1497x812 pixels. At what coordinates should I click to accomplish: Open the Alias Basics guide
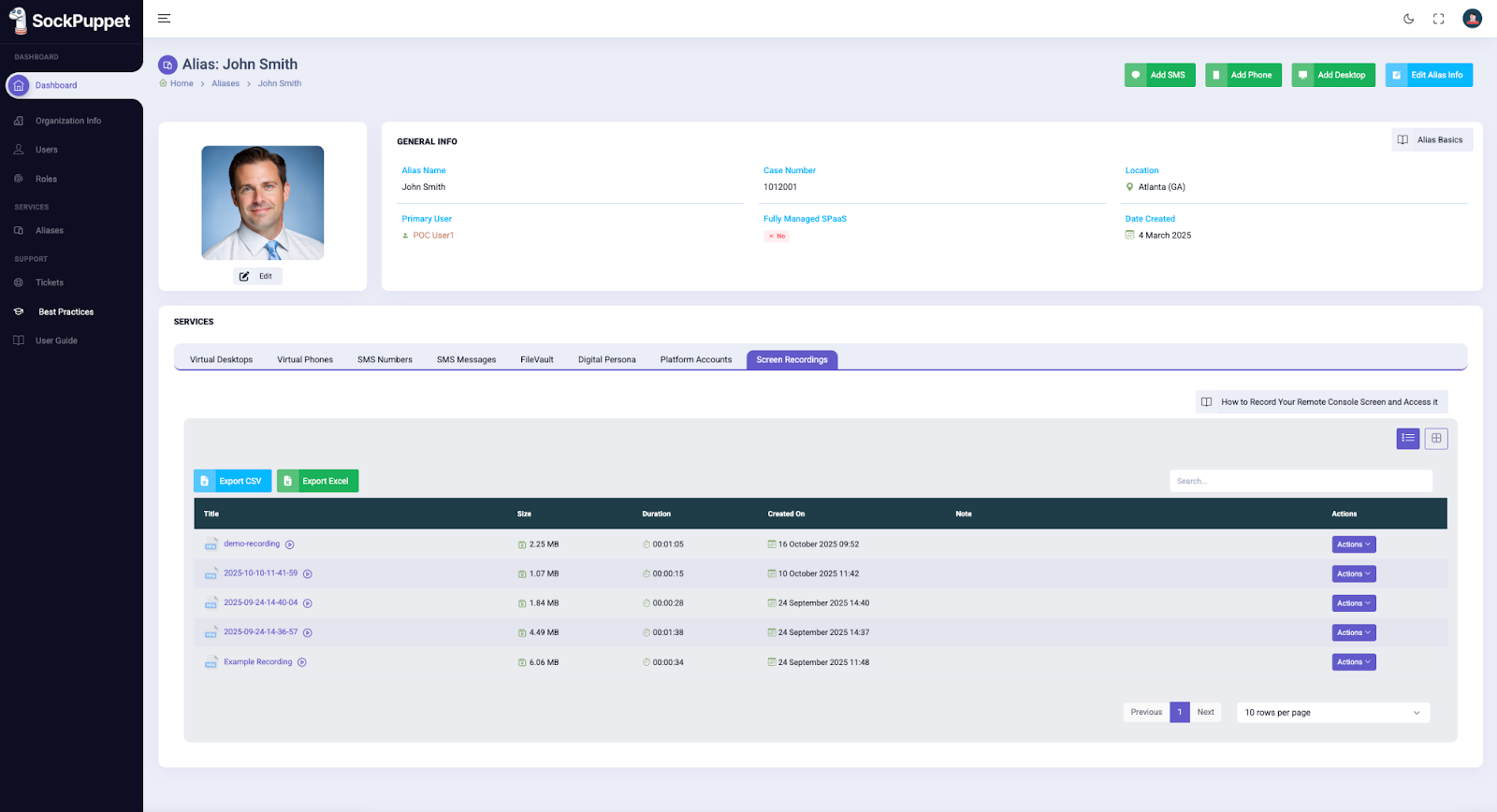click(1432, 139)
